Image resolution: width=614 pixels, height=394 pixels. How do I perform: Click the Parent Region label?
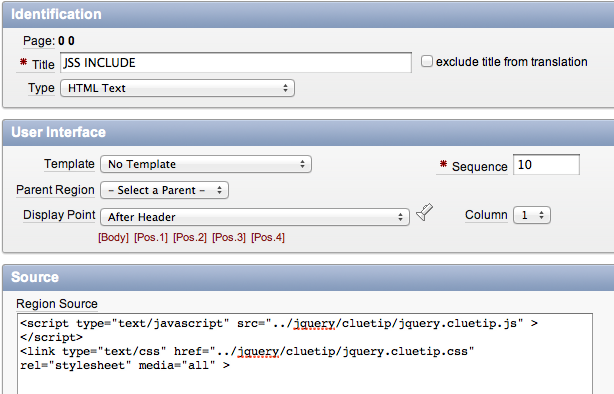[x=55, y=190]
